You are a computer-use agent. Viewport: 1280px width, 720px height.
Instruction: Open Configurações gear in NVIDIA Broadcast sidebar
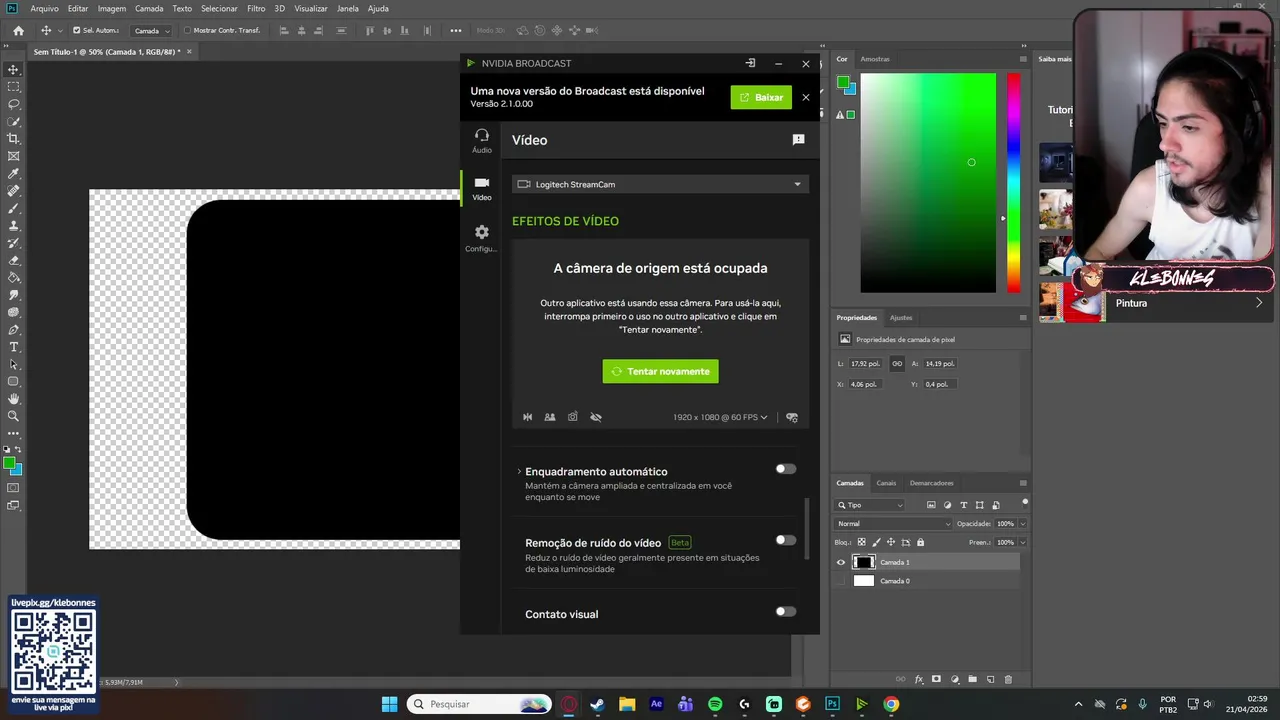click(x=482, y=238)
